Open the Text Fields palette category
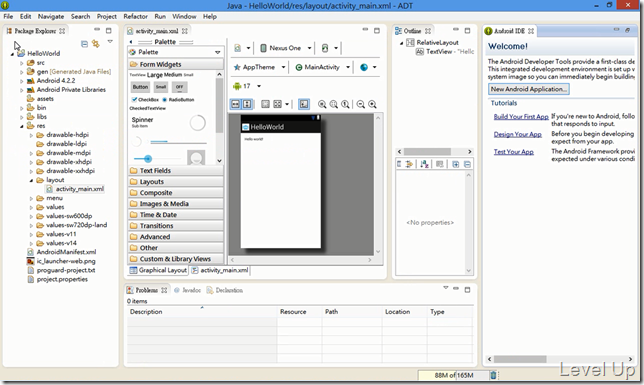The height and width of the screenshot is (385, 644). click(176, 171)
